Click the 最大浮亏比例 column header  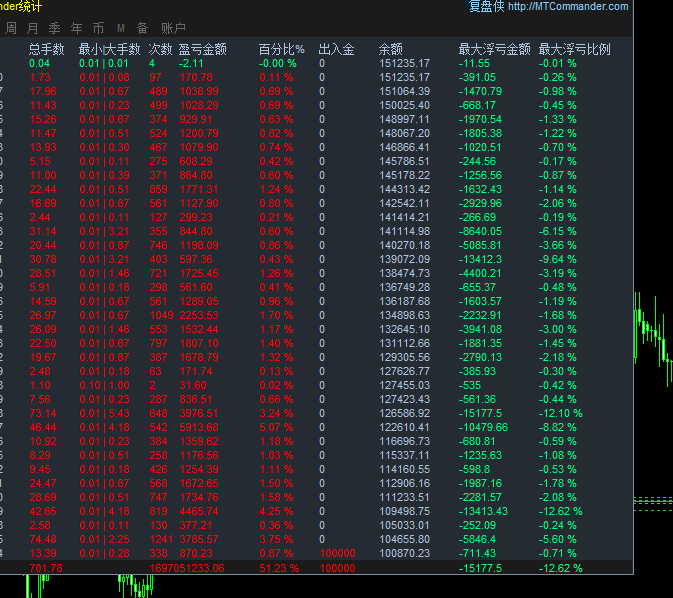coord(574,49)
